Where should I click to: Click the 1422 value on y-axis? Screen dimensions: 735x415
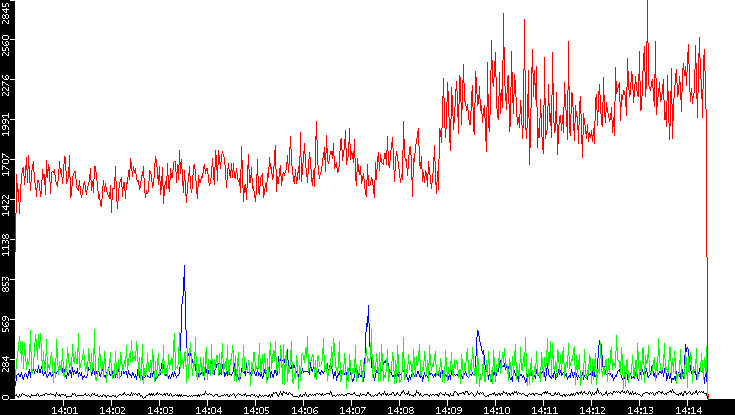(5, 204)
